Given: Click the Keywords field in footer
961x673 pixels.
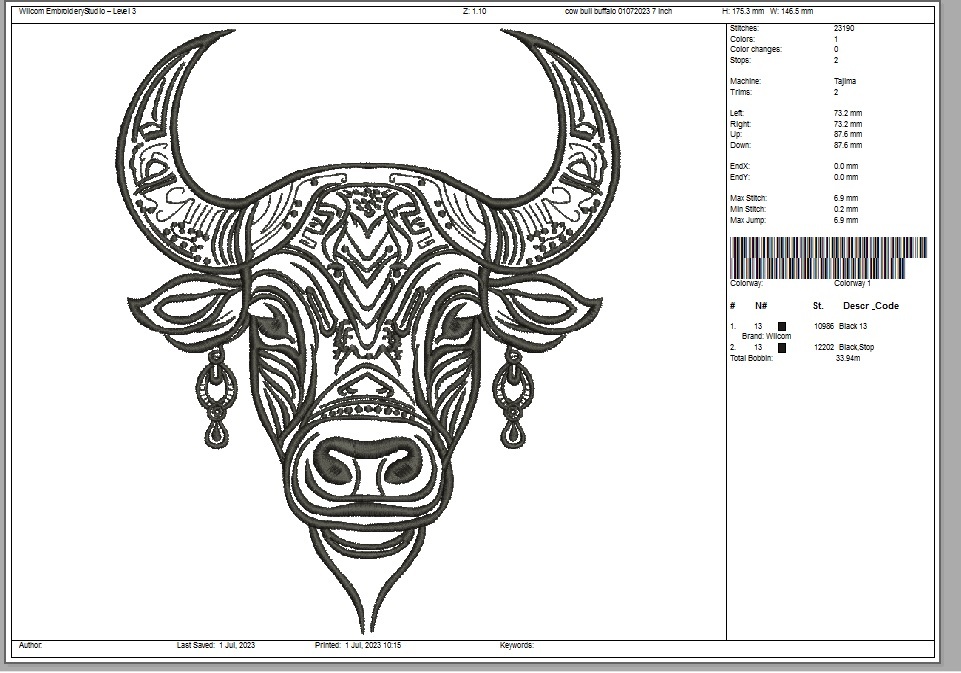Looking at the screenshot, I should pos(517,645).
